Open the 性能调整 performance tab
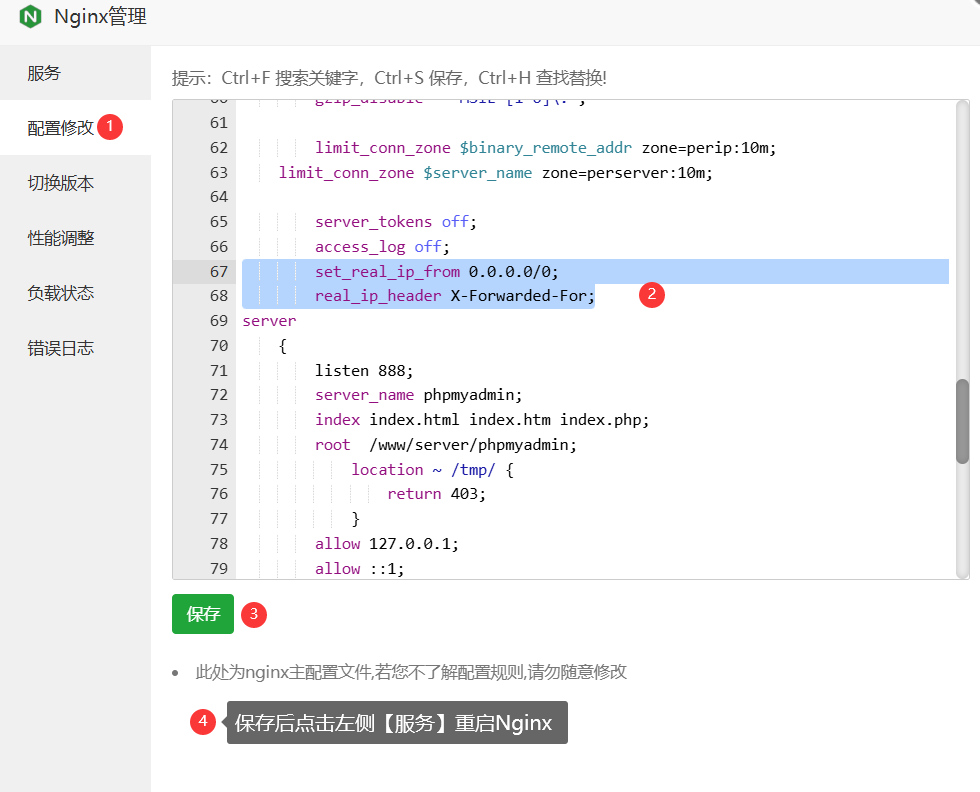The width and height of the screenshot is (980, 792). (x=75, y=238)
